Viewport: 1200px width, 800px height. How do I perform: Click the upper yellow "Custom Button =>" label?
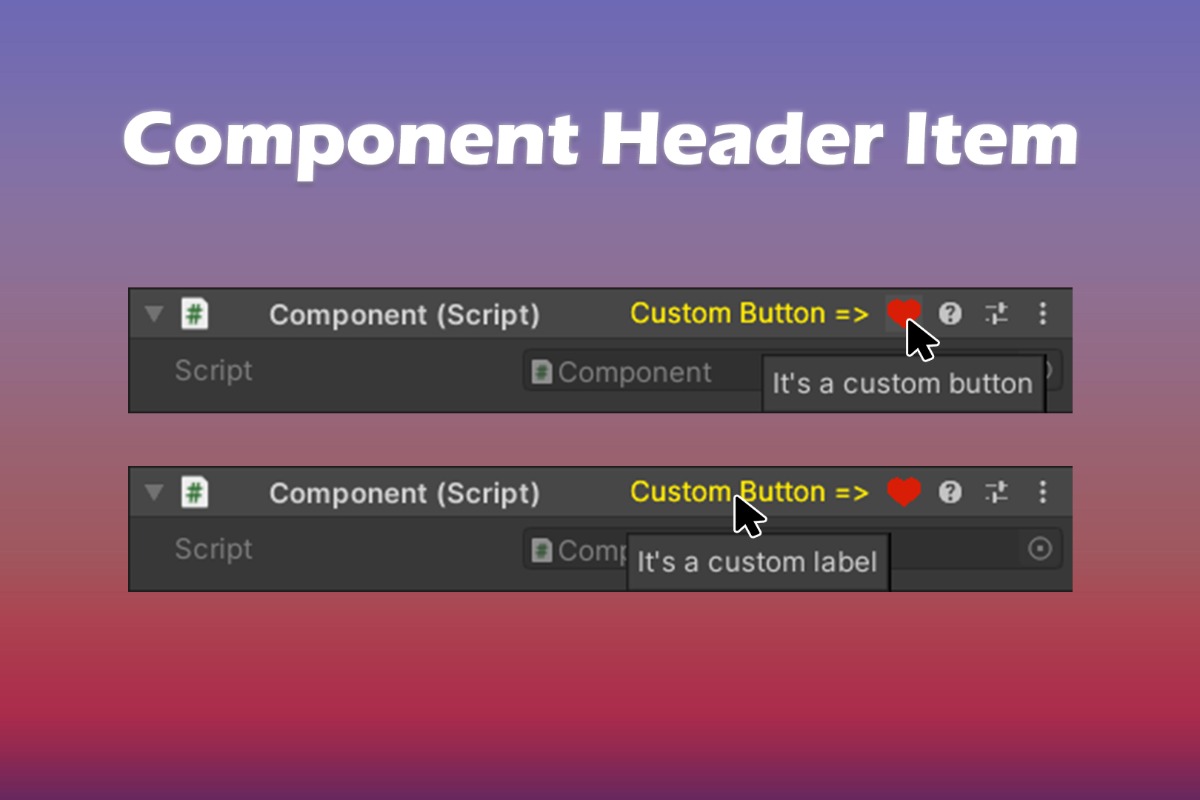(750, 314)
